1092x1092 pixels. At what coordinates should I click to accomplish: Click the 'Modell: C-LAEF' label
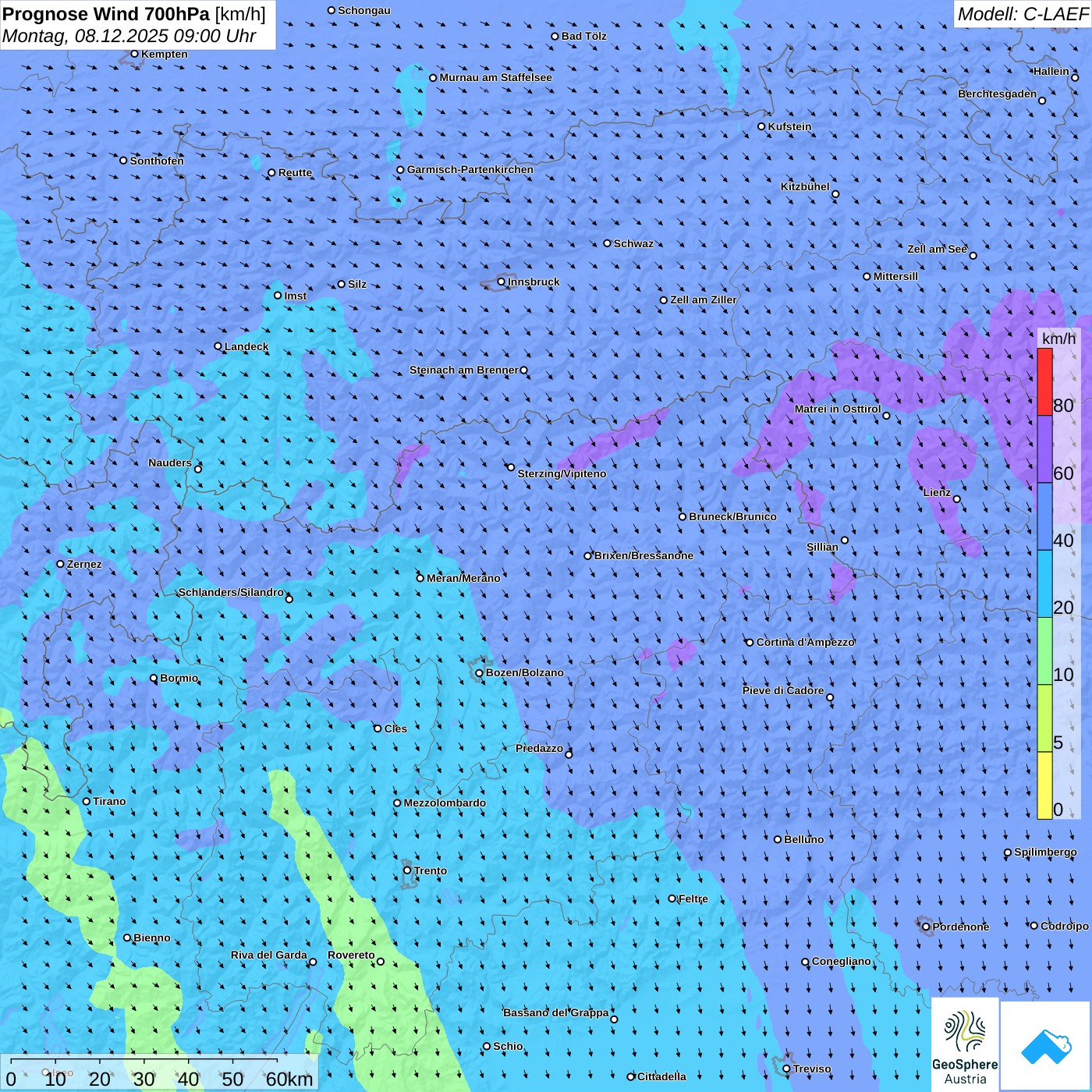1023,13
